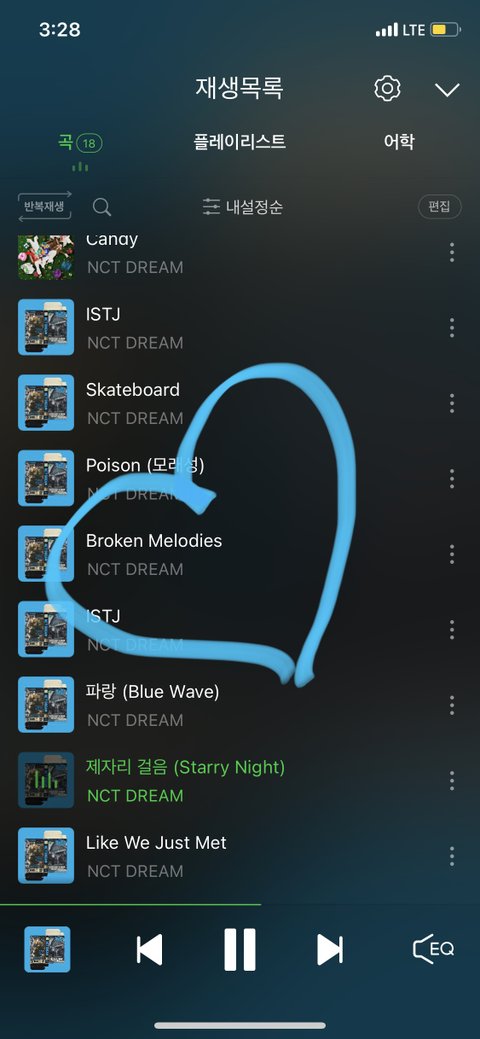This screenshot has height=1039, width=480.
Task: Skip to the next track
Action: [x=330, y=950]
